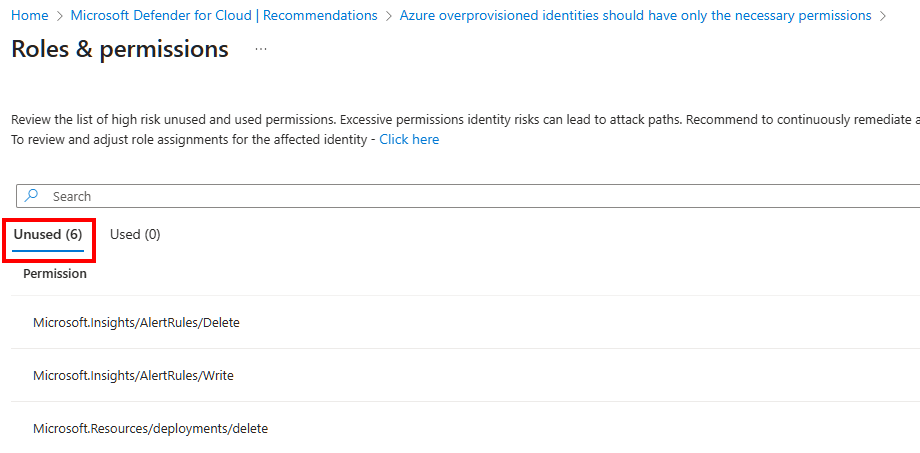
Task: Switch to the Used (0) tab
Action: pos(135,235)
